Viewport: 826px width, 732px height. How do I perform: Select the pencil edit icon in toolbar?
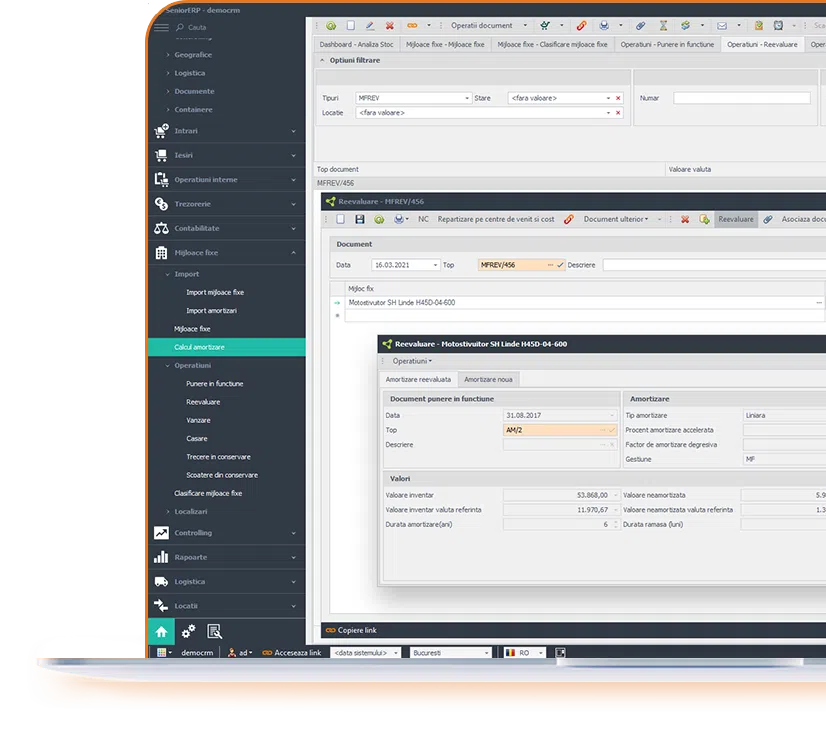click(x=371, y=25)
